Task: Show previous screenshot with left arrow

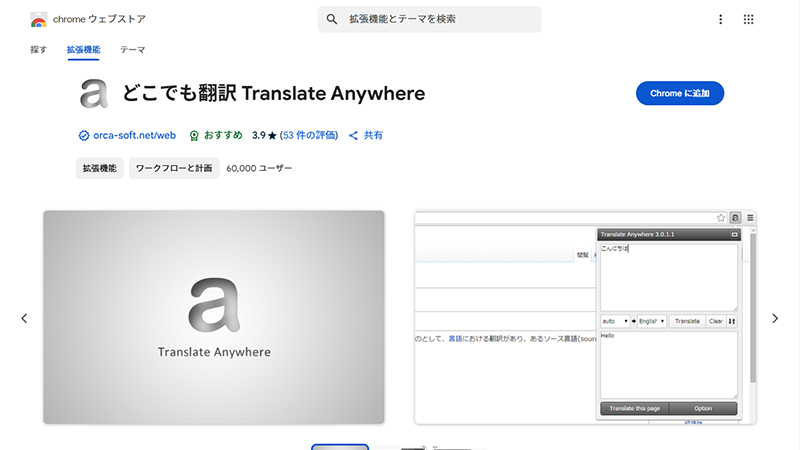Action: point(24,318)
